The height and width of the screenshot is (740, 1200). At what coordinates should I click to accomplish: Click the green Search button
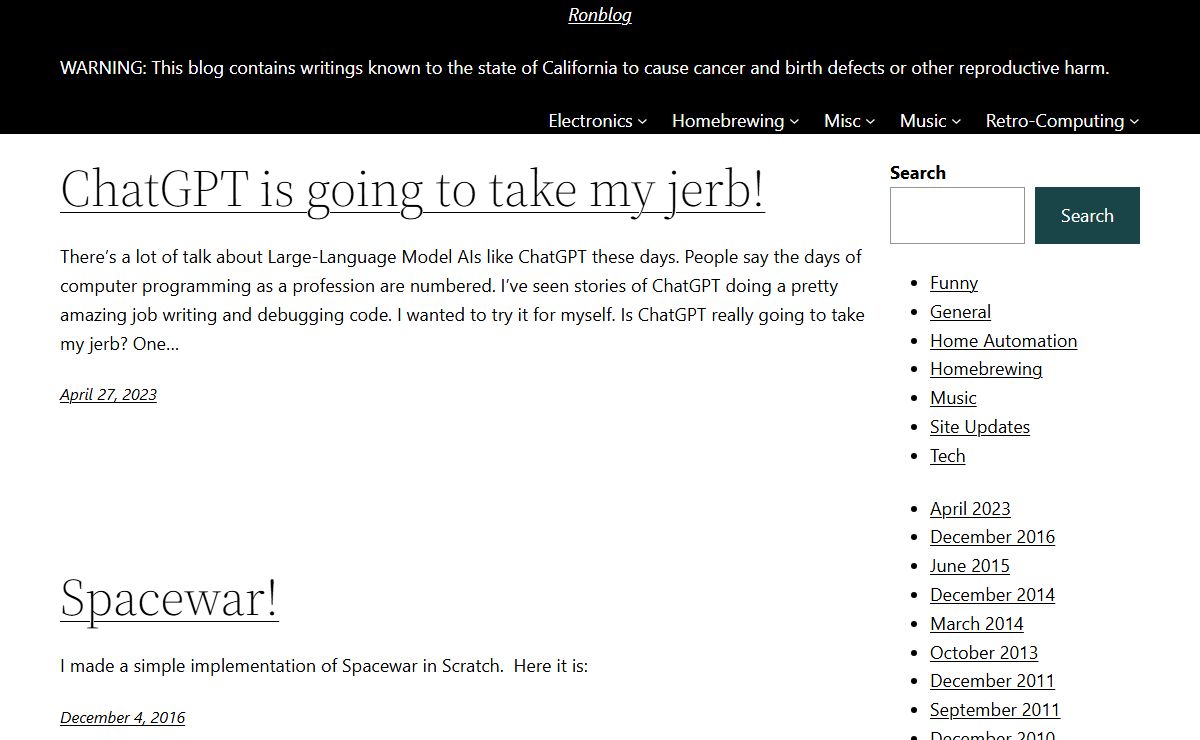pyautogui.click(x=1087, y=215)
